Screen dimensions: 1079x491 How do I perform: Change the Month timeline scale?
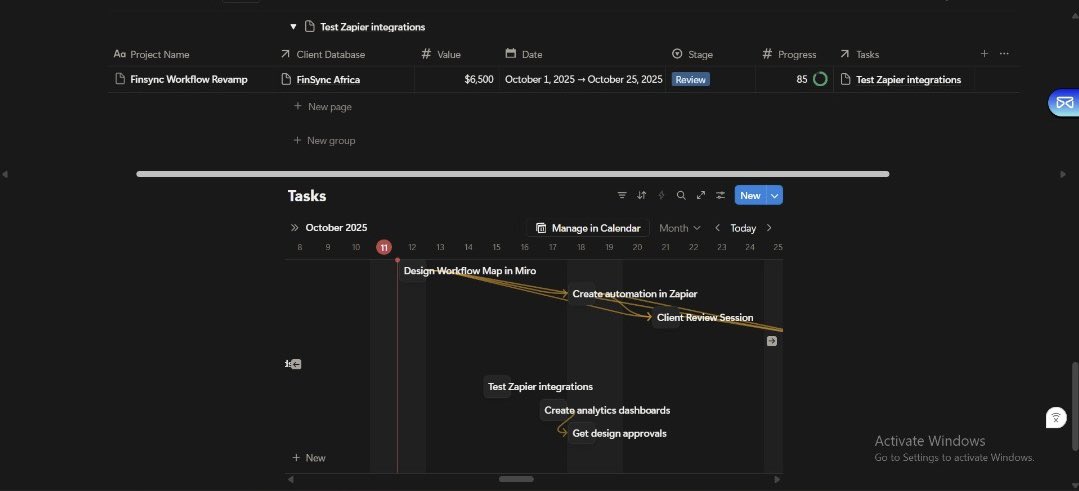[680, 228]
